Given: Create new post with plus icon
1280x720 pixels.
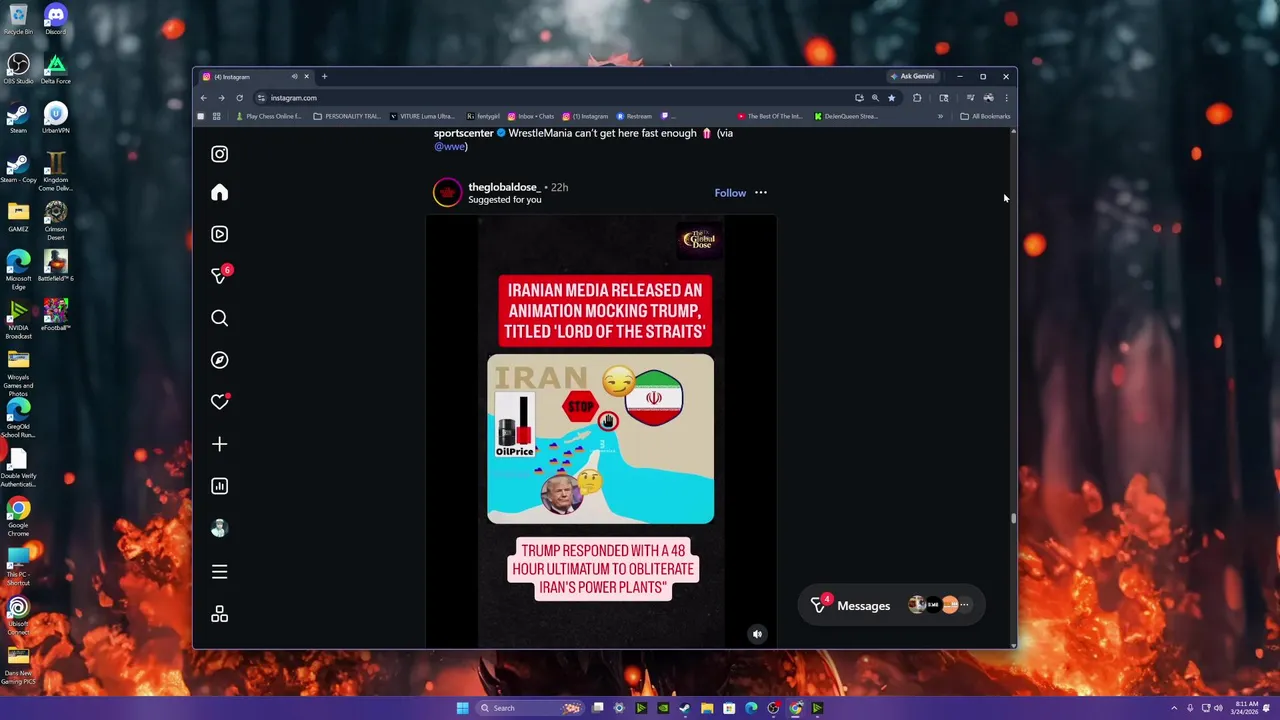Looking at the screenshot, I should point(219,444).
